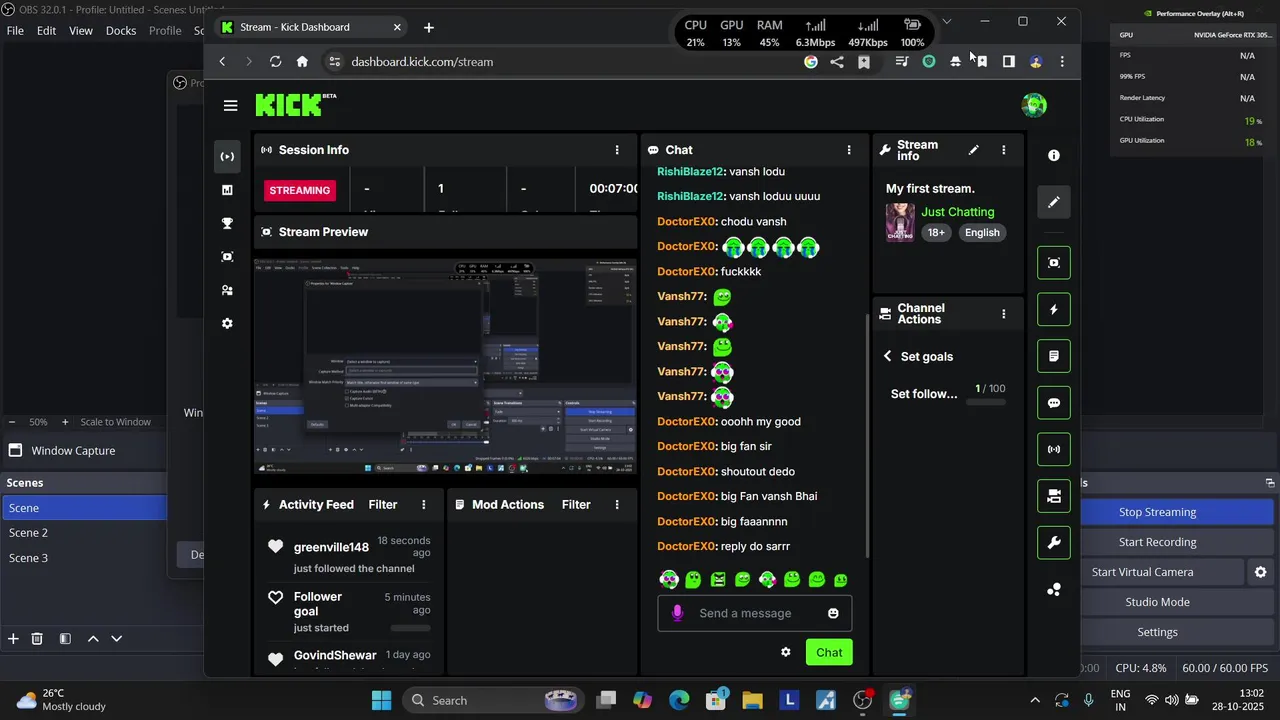The width and height of the screenshot is (1280, 720).
Task: Go back with the Set goals arrow
Action: pos(887,356)
